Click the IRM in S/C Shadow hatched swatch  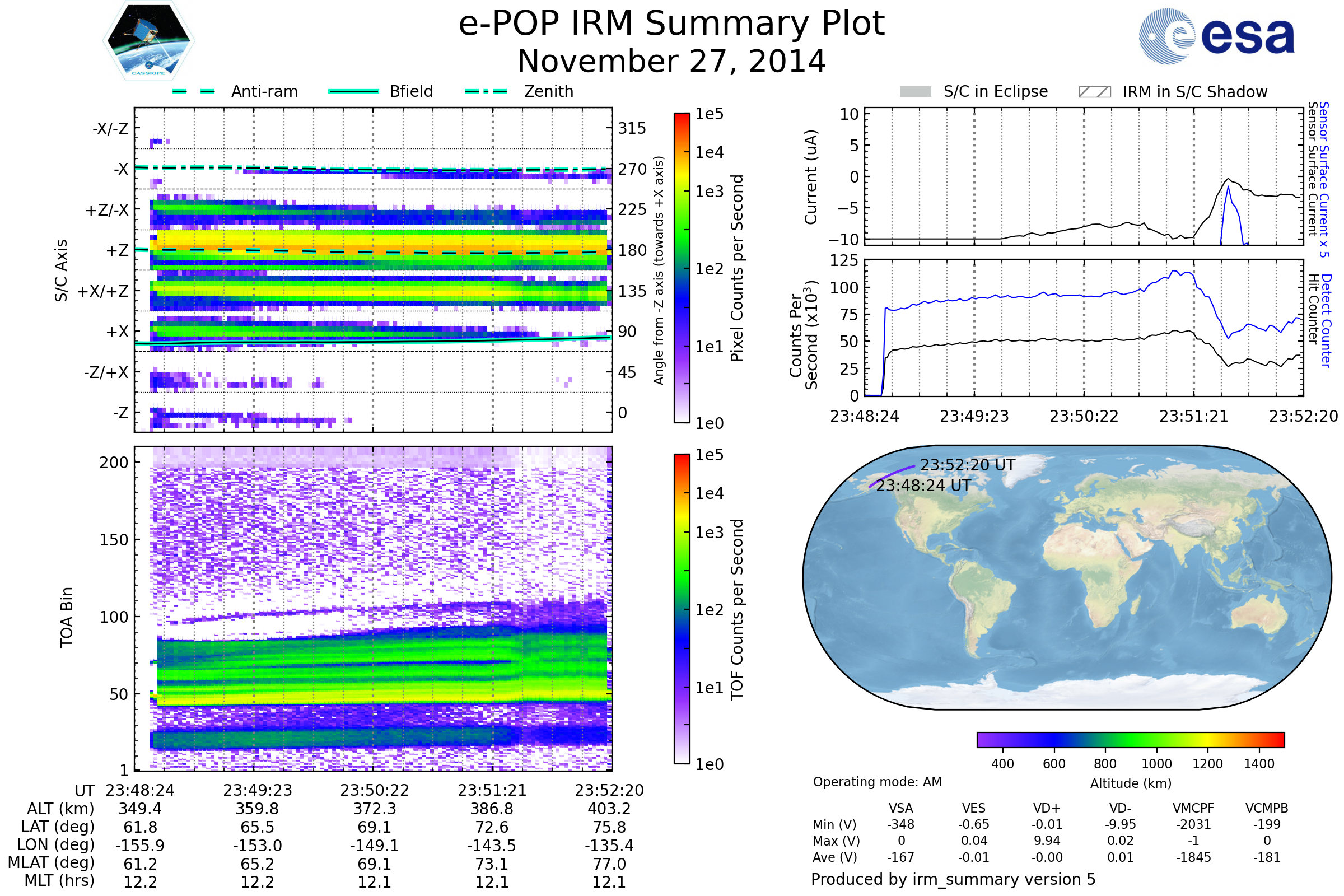1094,92
